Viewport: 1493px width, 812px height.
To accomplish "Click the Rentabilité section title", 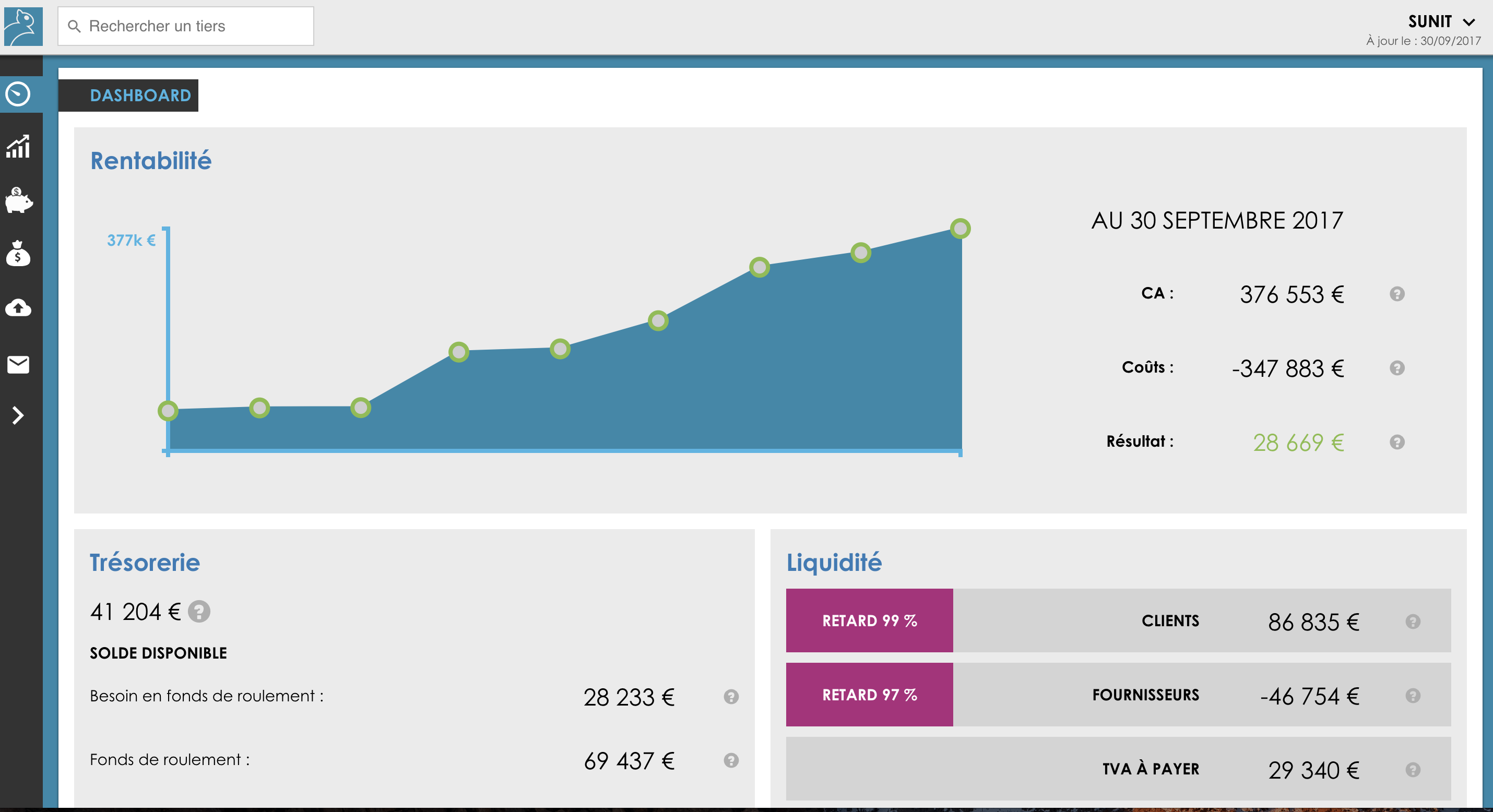I will tap(151, 161).
